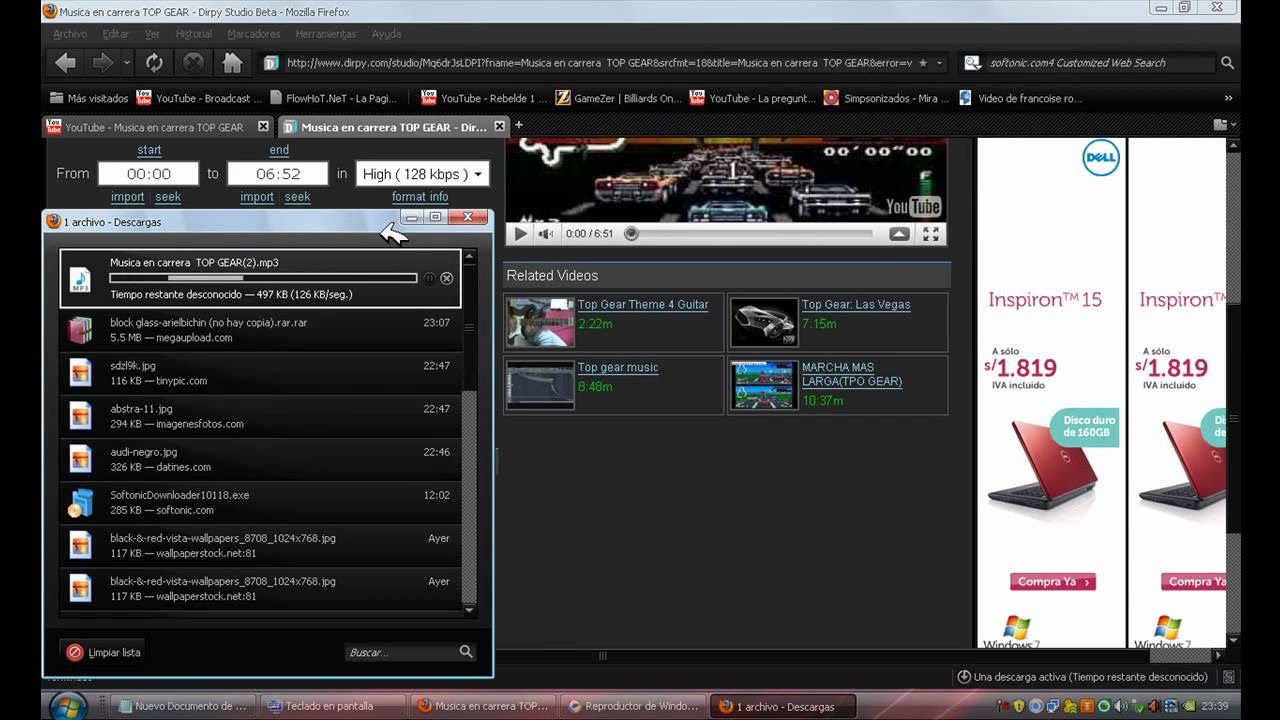Open Teclado en pantalla taskbar item
The height and width of the screenshot is (720, 1280).
[334, 706]
